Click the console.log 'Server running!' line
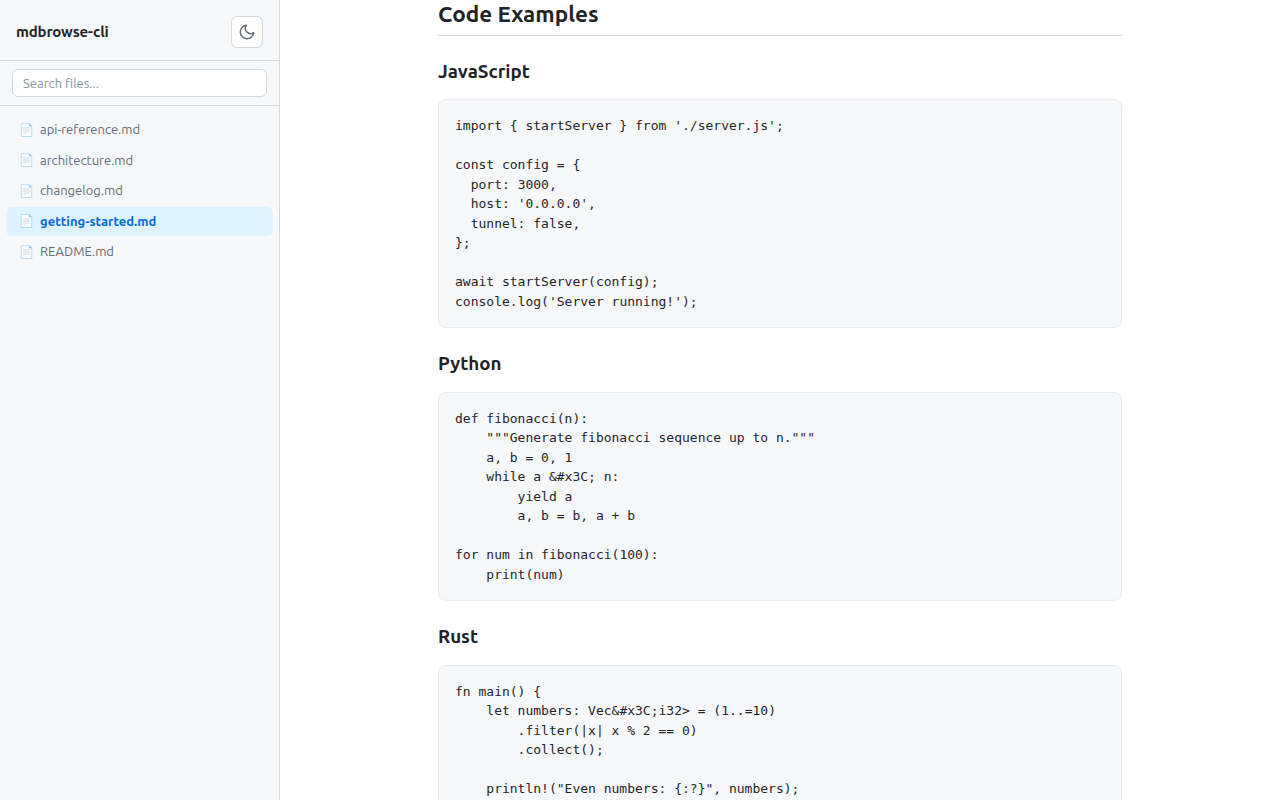1280x800 pixels. 576,301
